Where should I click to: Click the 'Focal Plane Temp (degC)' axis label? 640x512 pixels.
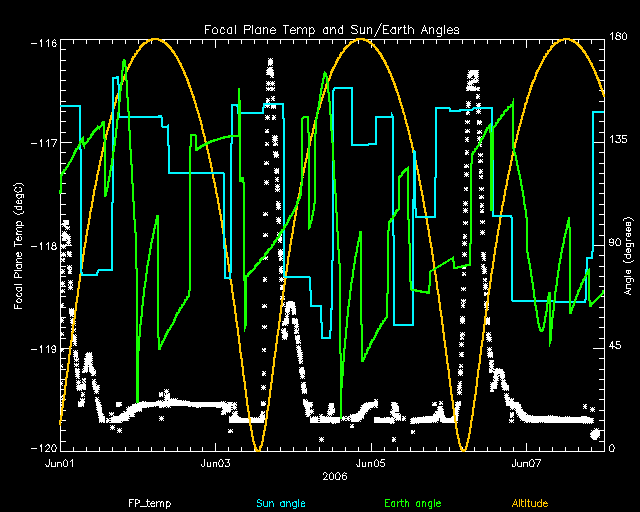[20, 245]
